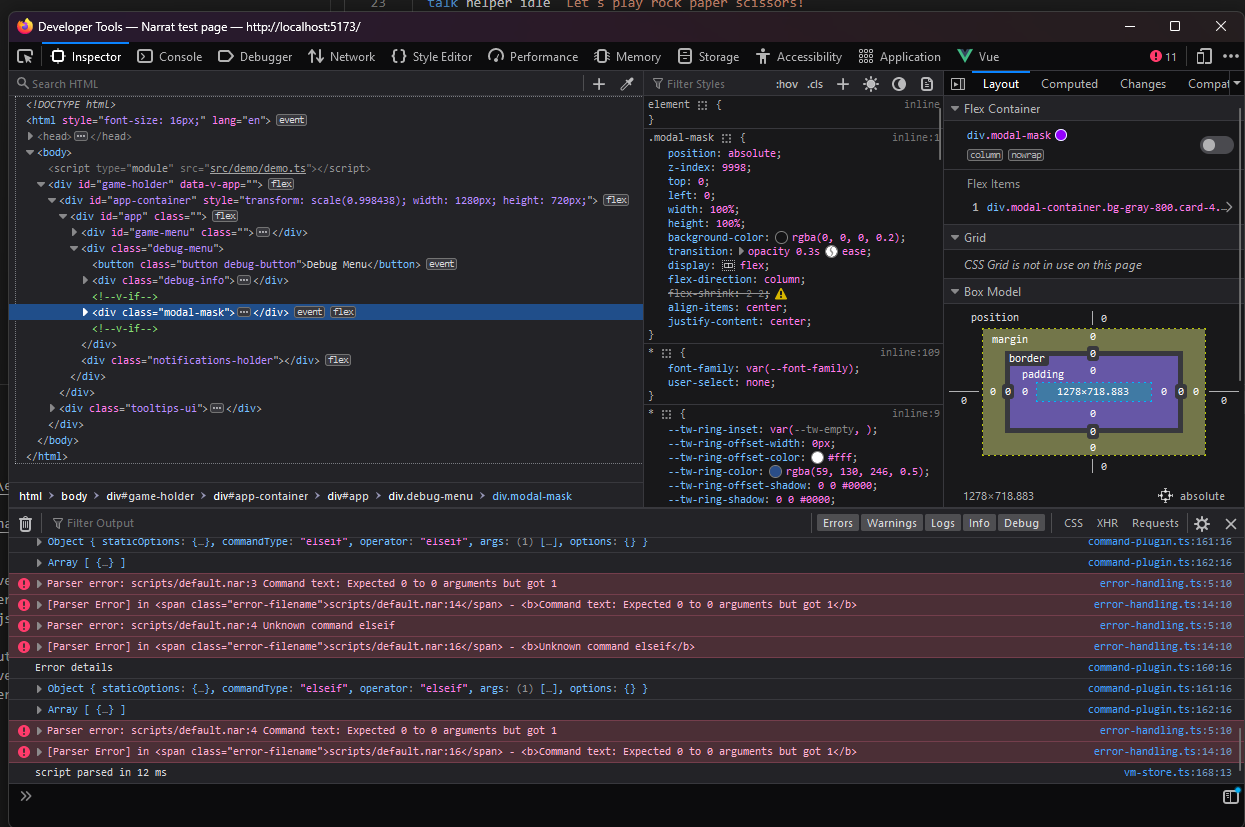1245x827 pixels.
Task: Toggle light color scheme simulation
Action: pyautogui.click(x=871, y=84)
